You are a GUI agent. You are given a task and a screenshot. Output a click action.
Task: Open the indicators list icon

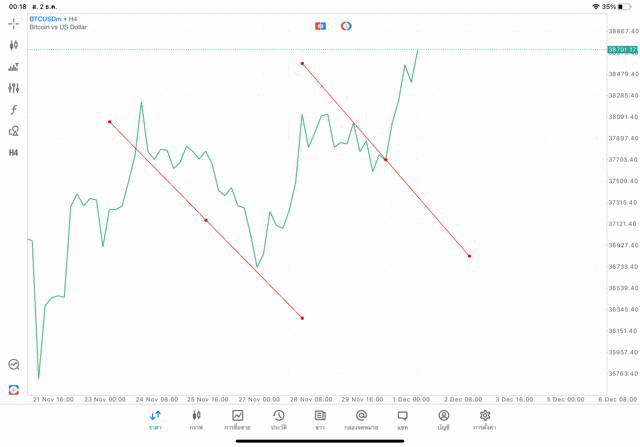click(14, 67)
